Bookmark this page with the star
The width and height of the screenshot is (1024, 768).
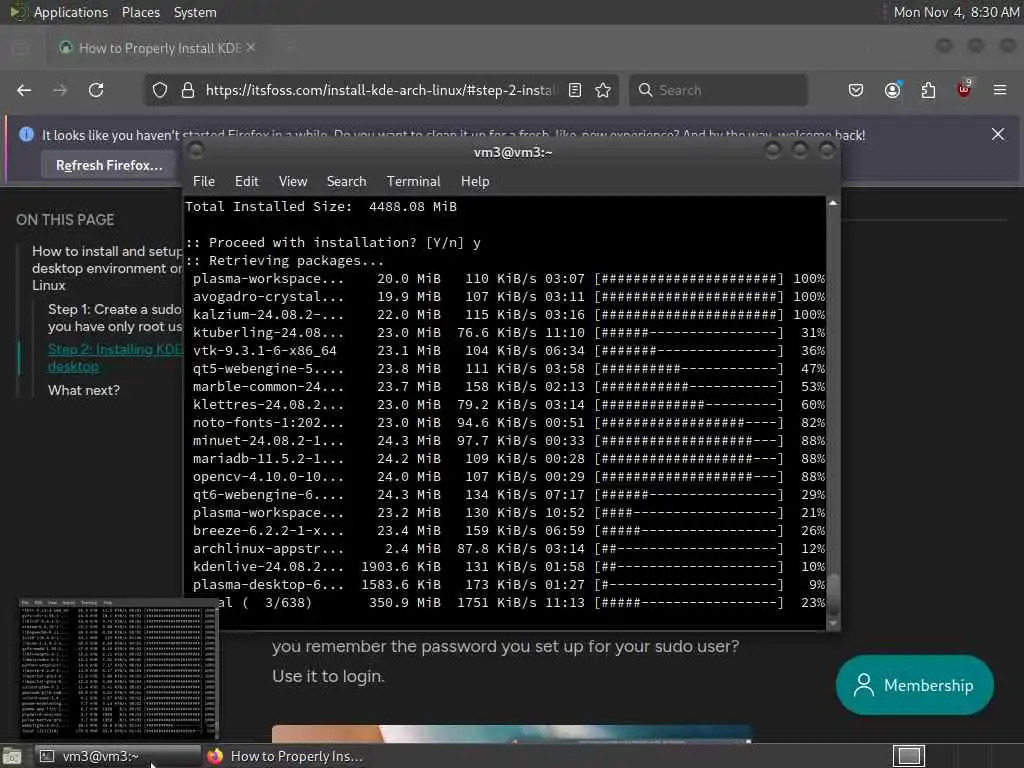(x=603, y=90)
